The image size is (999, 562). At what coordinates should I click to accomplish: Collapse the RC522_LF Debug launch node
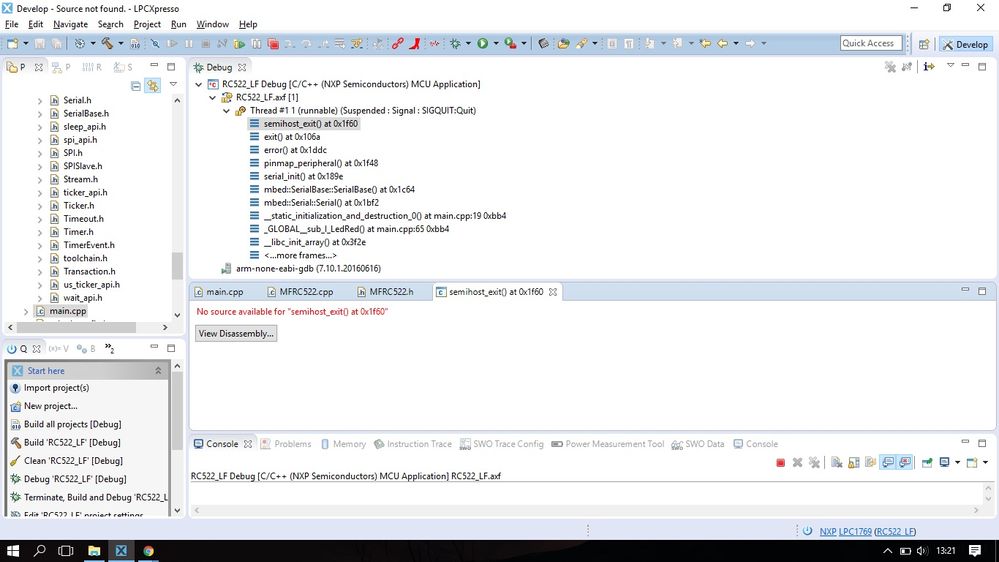[199, 84]
